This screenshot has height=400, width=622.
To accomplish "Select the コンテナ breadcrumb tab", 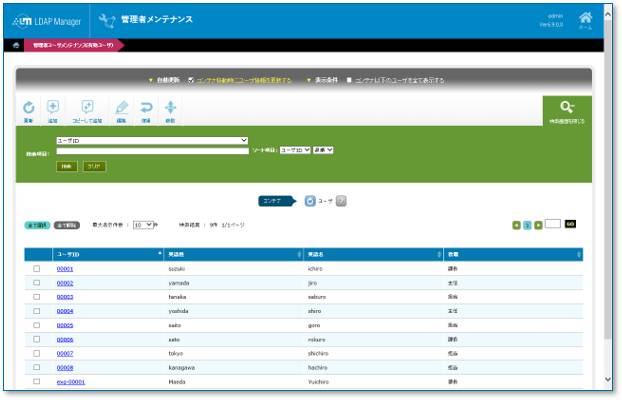I will click(274, 200).
